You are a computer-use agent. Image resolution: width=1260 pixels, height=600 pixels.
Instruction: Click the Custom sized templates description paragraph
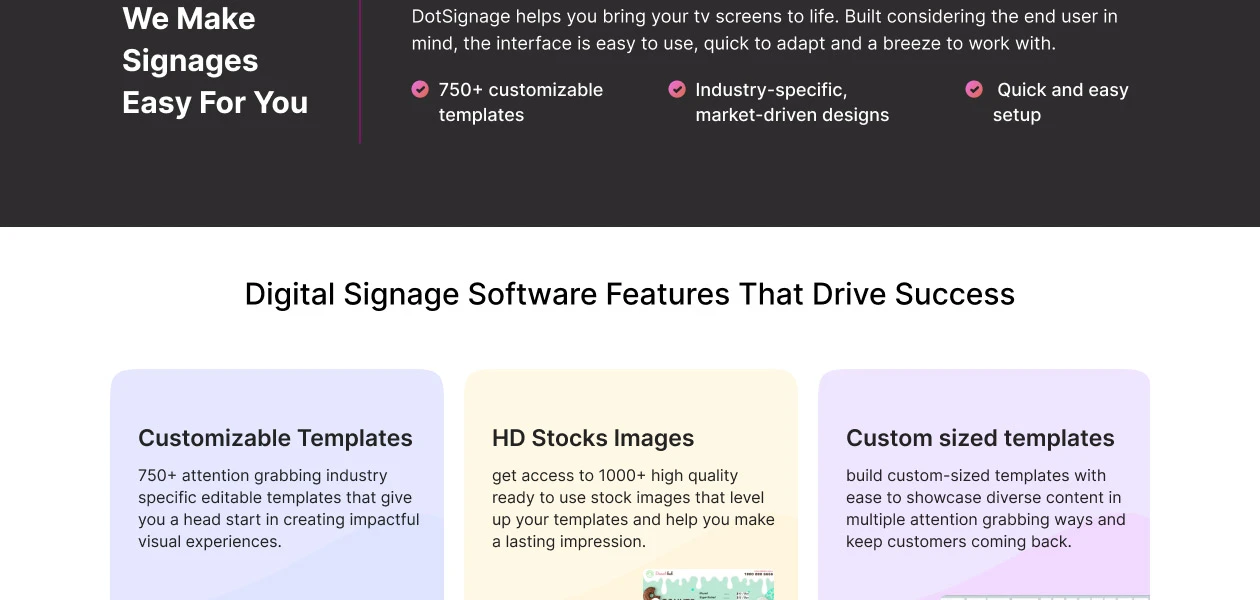985,509
